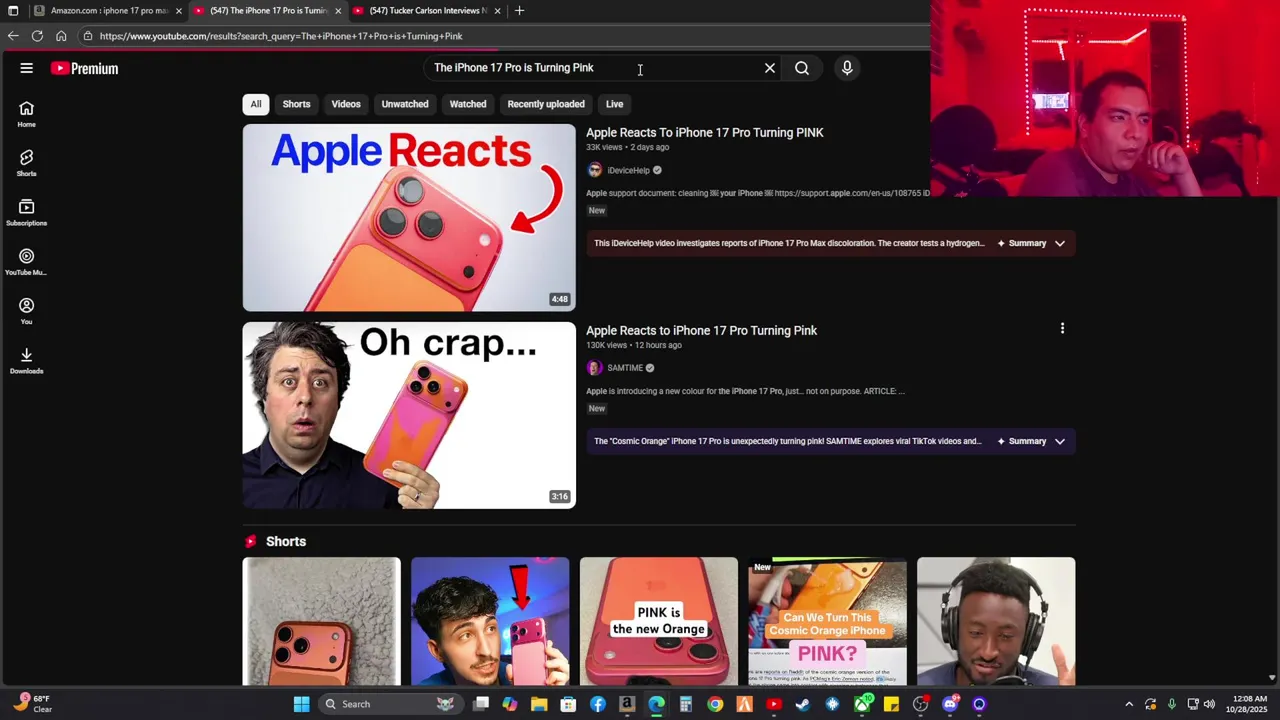Click the browser home button
Viewport: 1280px width, 720px height.
click(61, 36)
